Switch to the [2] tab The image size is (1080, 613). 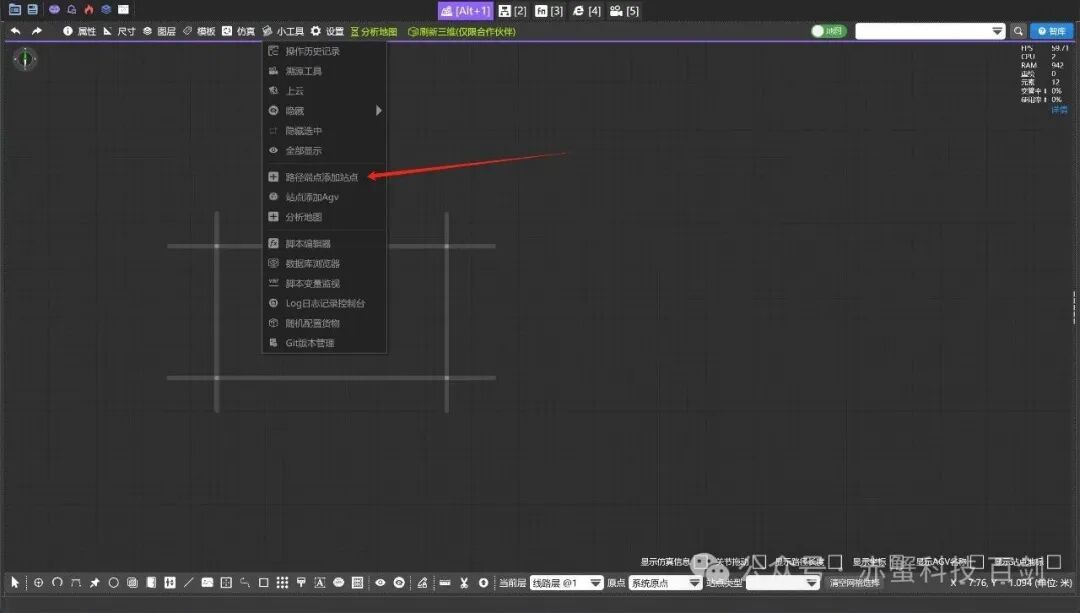pos(512,10)
